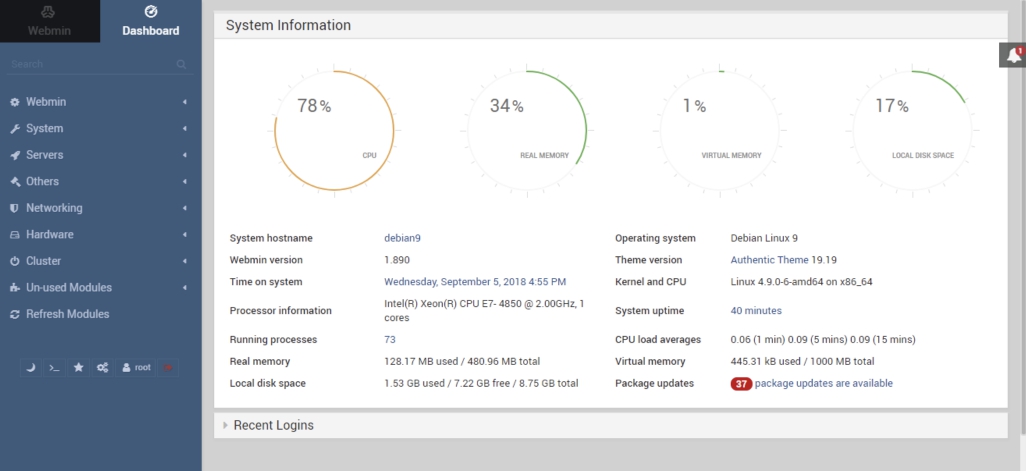Screen dimensions: 1026x471
Task: Click the Servers rocket icon
Action: pyautogui.click(x=14, y=155)
